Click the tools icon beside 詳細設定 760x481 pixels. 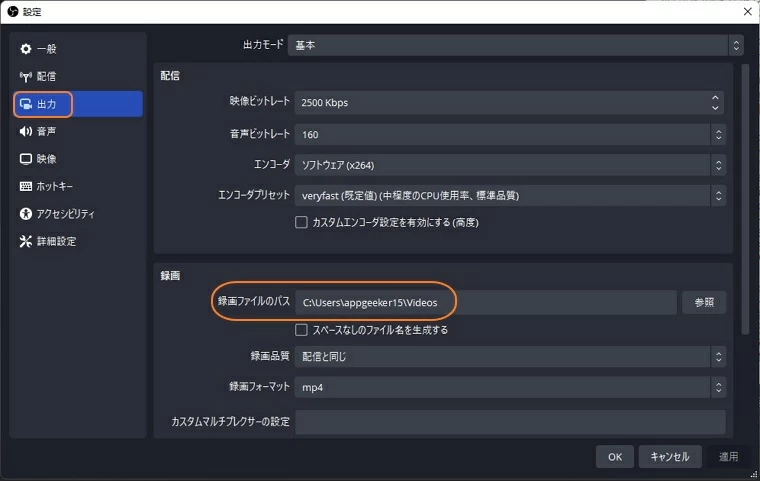(x=26, y=241)
